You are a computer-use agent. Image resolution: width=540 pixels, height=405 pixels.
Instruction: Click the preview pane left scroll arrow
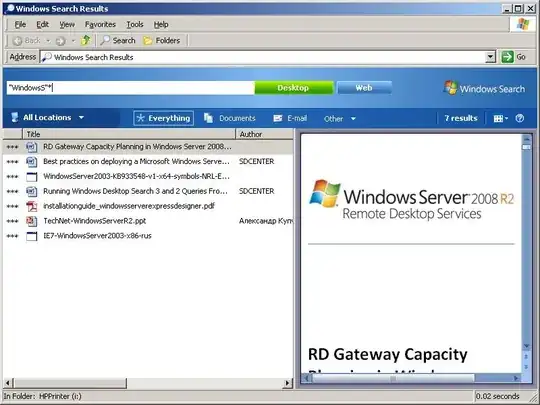pos(306,378)
